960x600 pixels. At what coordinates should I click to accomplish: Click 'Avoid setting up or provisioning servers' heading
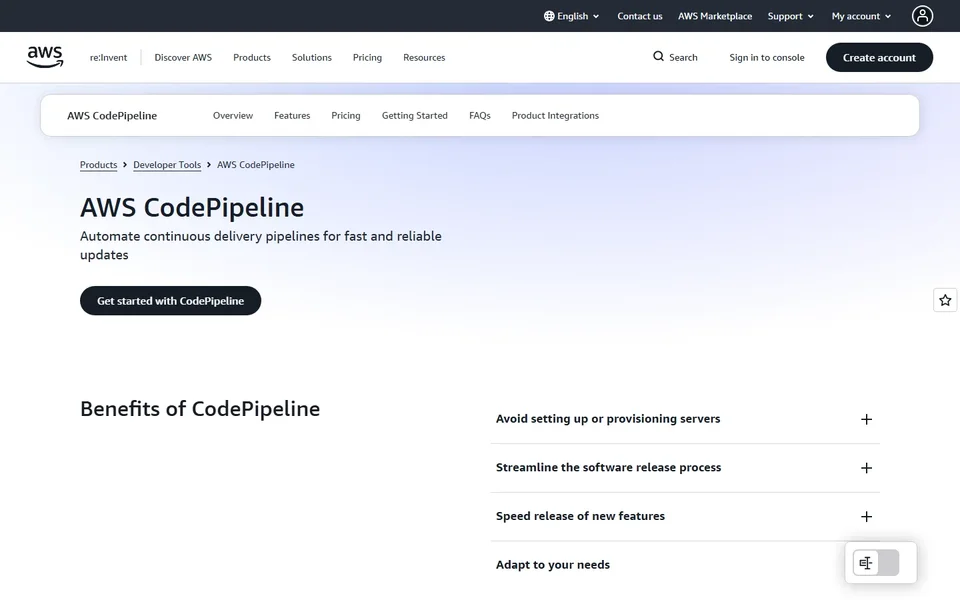point(608,419)
